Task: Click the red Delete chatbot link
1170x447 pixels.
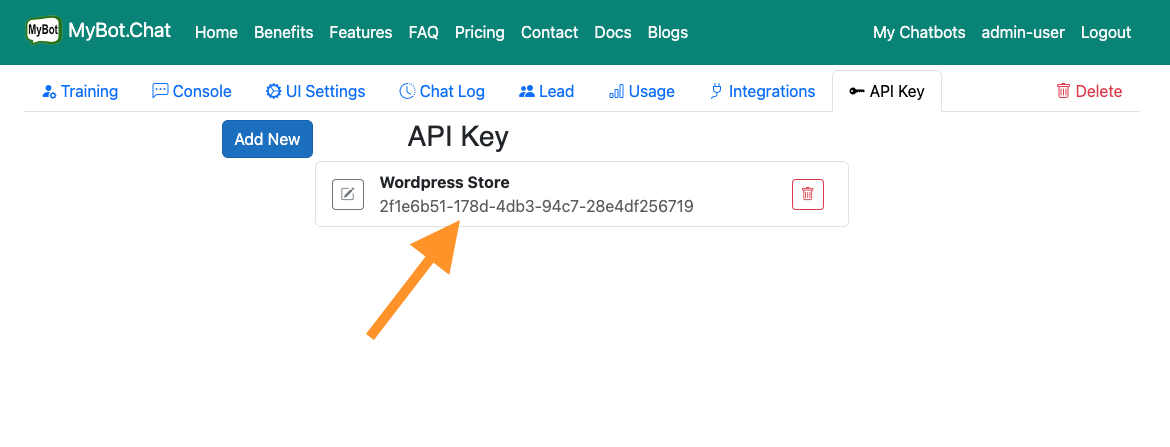Action: 1089,91
